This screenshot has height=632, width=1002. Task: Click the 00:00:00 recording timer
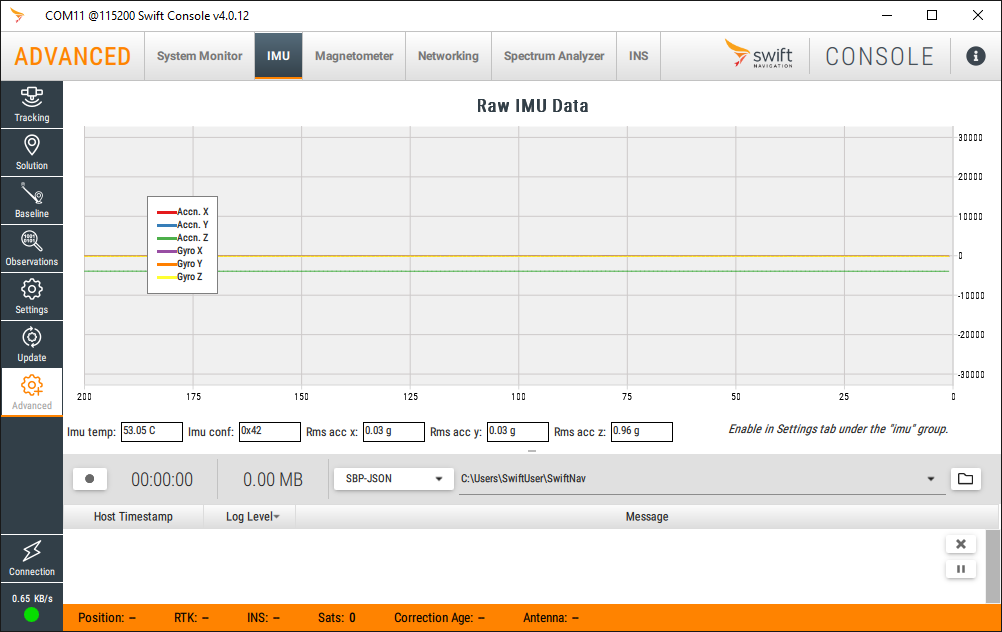pyautogui.click(x=162, y=479)
